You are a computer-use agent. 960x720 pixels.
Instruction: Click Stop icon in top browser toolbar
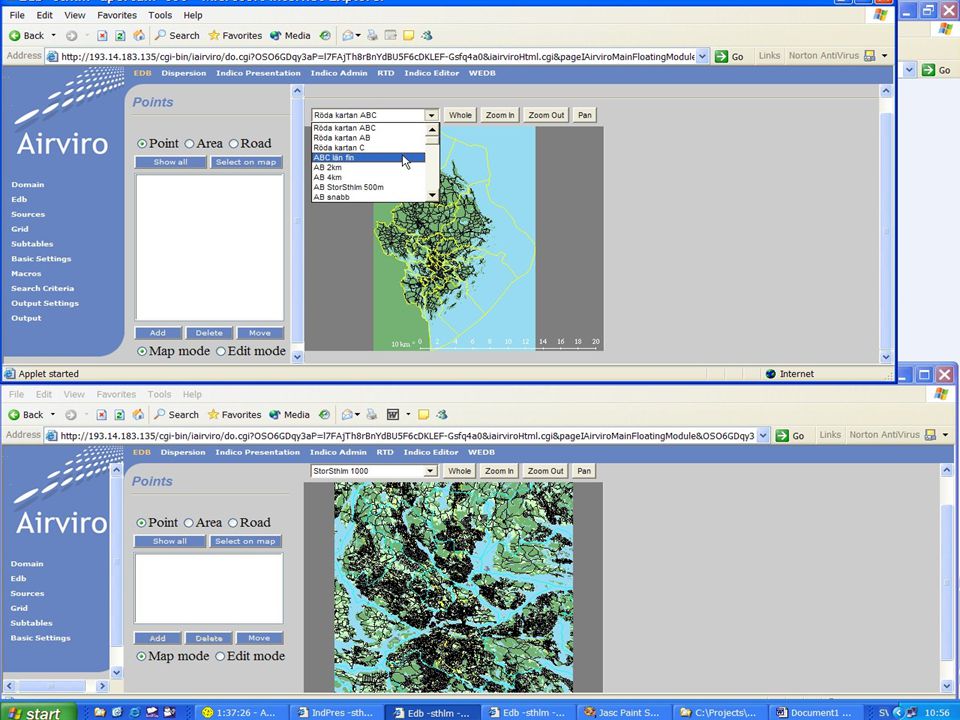click(102, 36)
